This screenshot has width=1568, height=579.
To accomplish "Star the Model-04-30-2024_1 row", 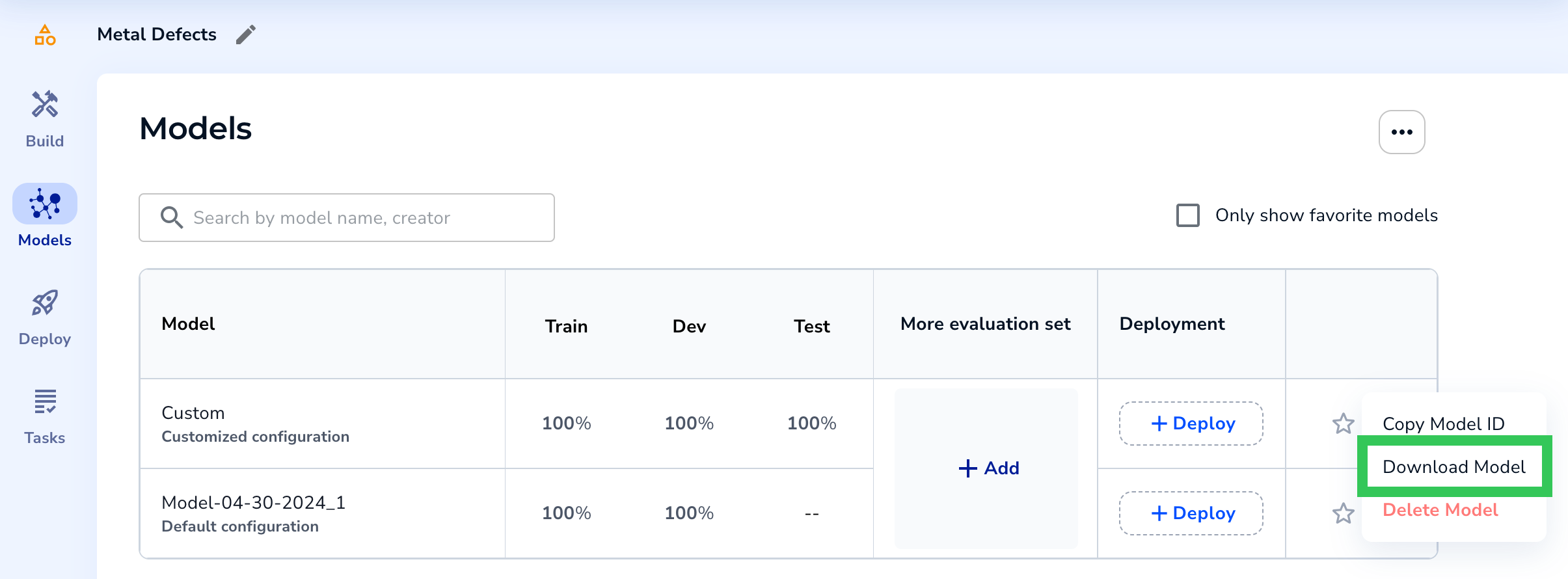I will click(1343, 514).
